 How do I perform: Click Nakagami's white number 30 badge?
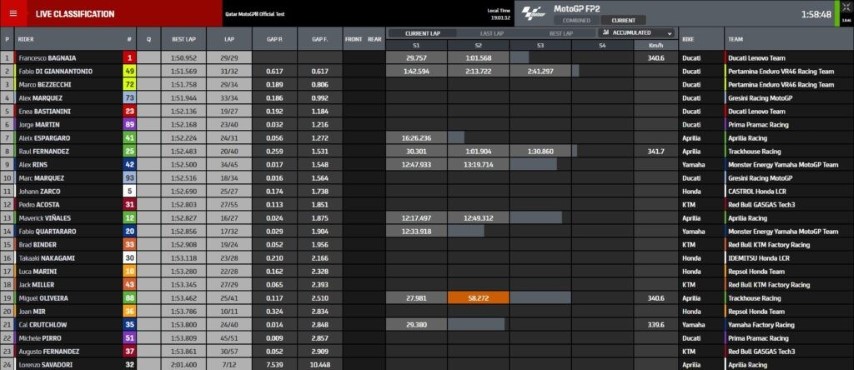coord(130,258)
